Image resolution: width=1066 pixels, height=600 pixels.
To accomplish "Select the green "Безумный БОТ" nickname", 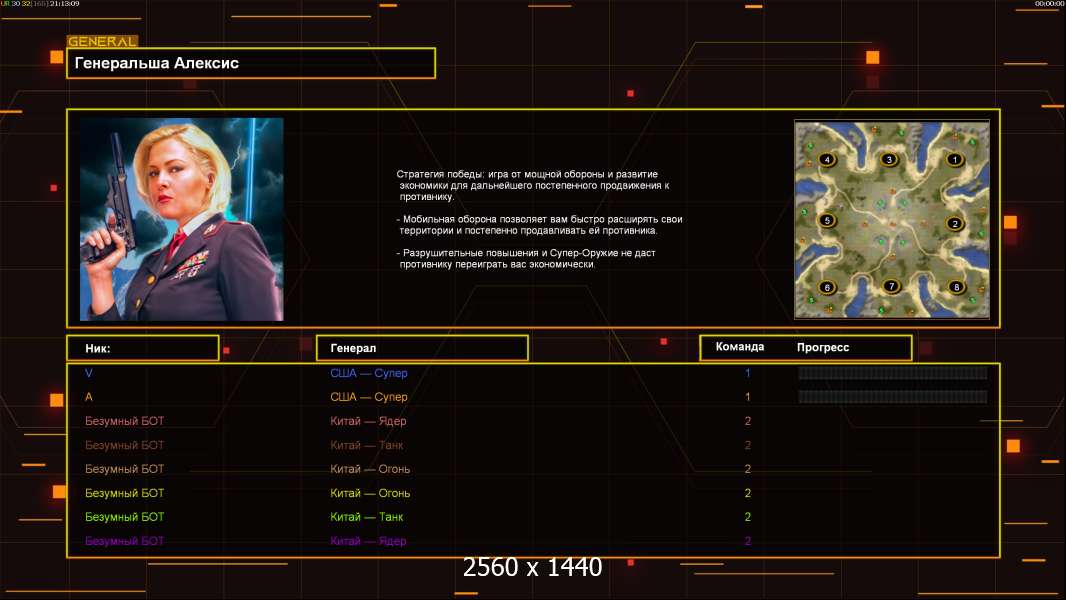I will (x=124, y=517).
